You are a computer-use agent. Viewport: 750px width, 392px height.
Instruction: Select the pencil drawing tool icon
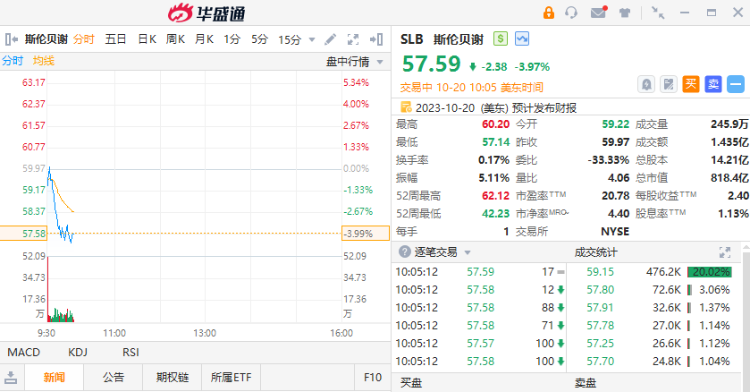330,39
